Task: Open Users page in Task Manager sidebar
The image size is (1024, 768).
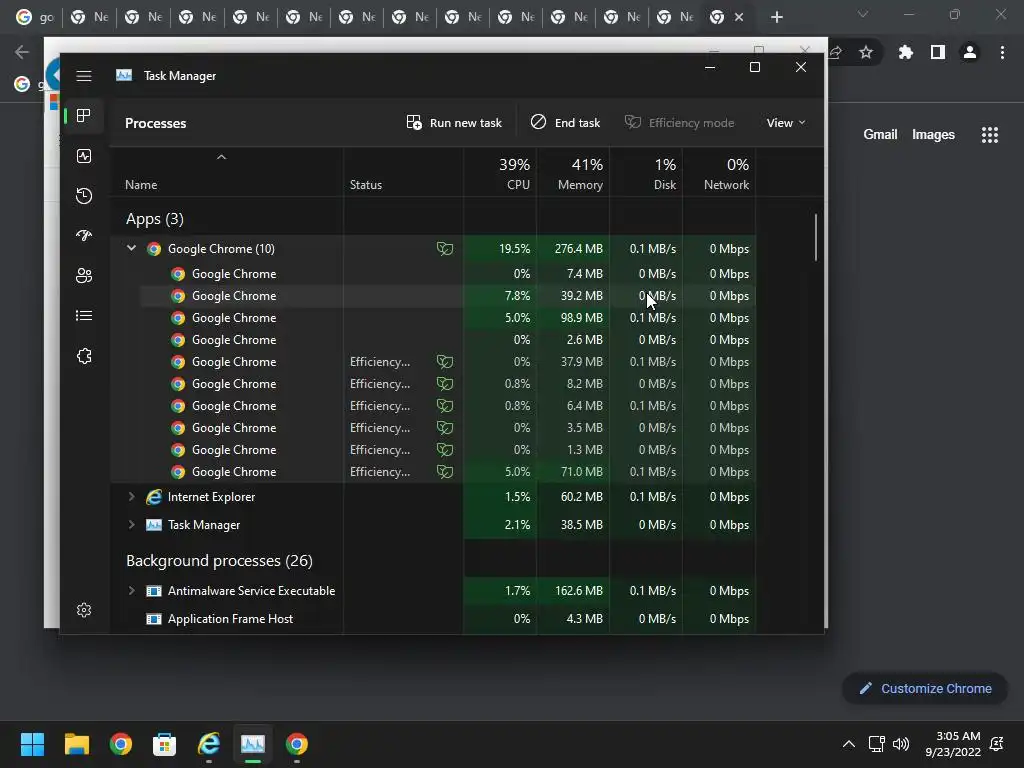Action: (84, 276)
